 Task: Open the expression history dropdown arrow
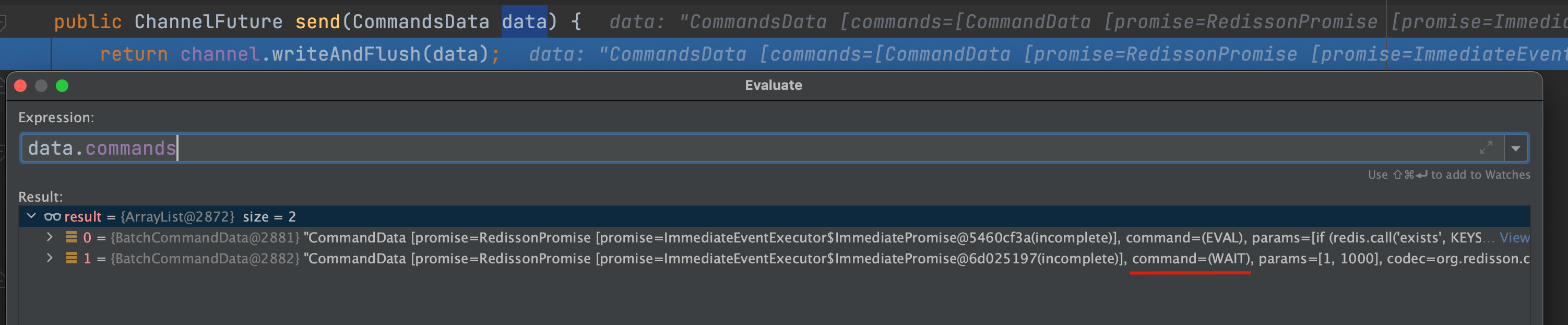(1516, 148)
